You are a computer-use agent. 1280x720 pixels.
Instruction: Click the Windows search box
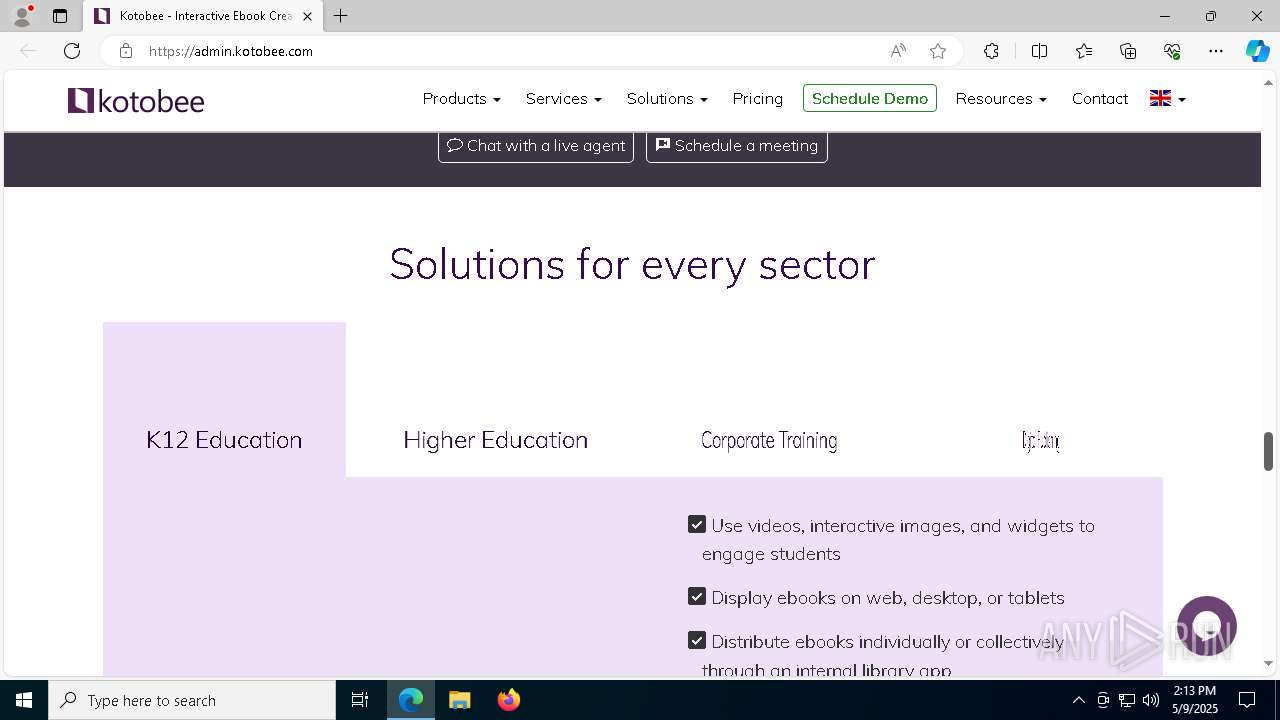tap(192, 700)
